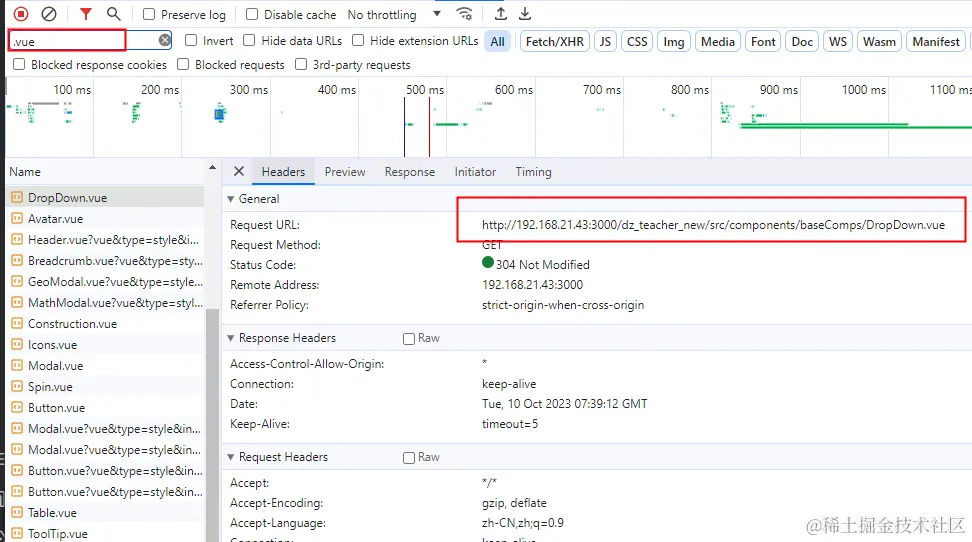Open MathModal.vue style request
Screen dimensions: 972x542
tap(105, 303)
